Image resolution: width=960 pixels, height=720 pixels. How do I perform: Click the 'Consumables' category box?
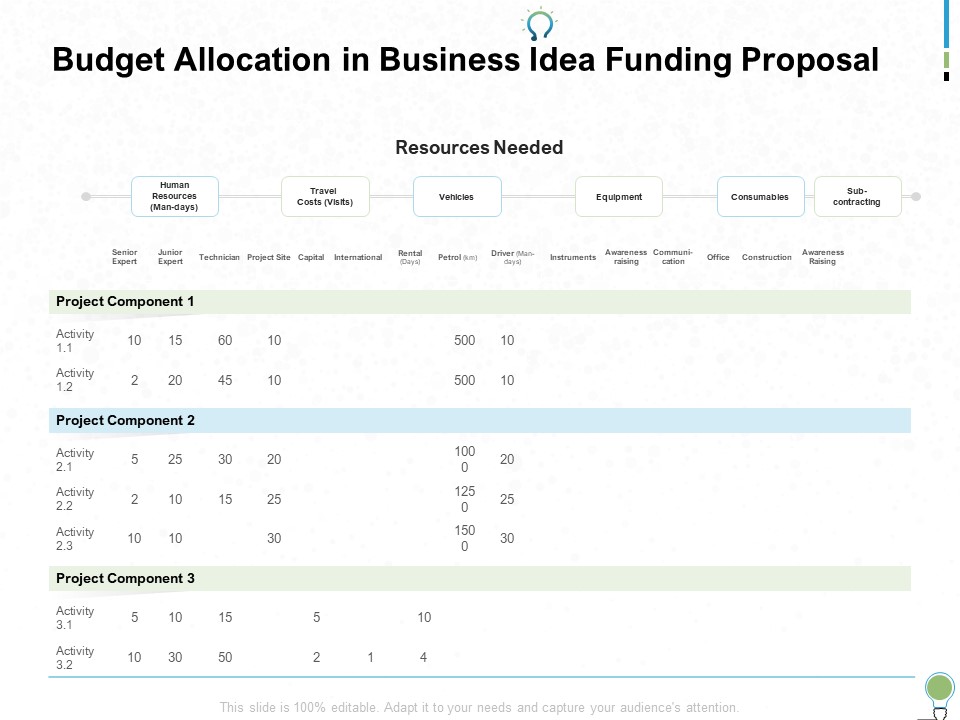tap(760, 197)
